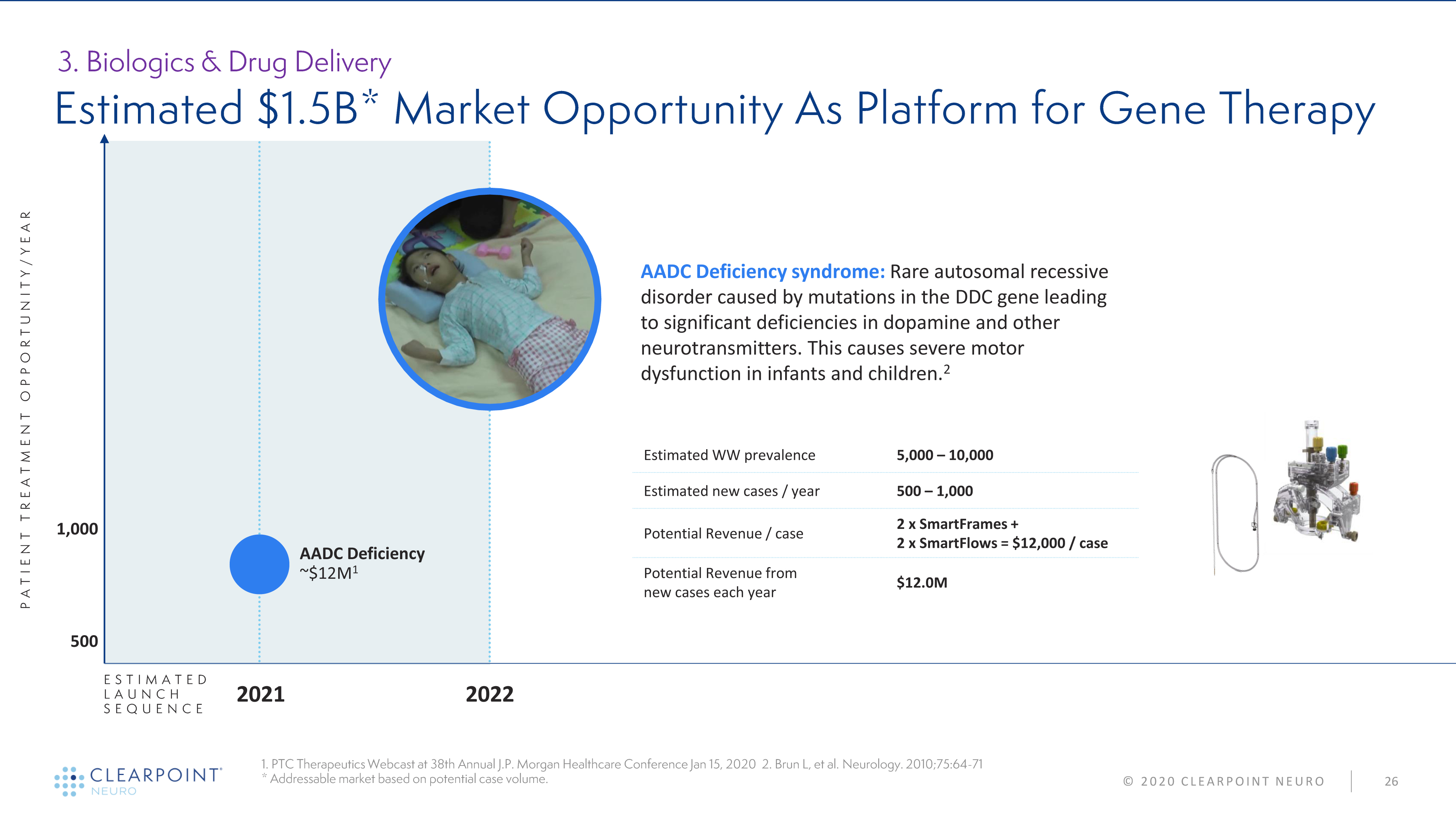Click the AADC Deficiency syndrome blue heading
Screen dimensions: 1456x819
click(763, 272)
